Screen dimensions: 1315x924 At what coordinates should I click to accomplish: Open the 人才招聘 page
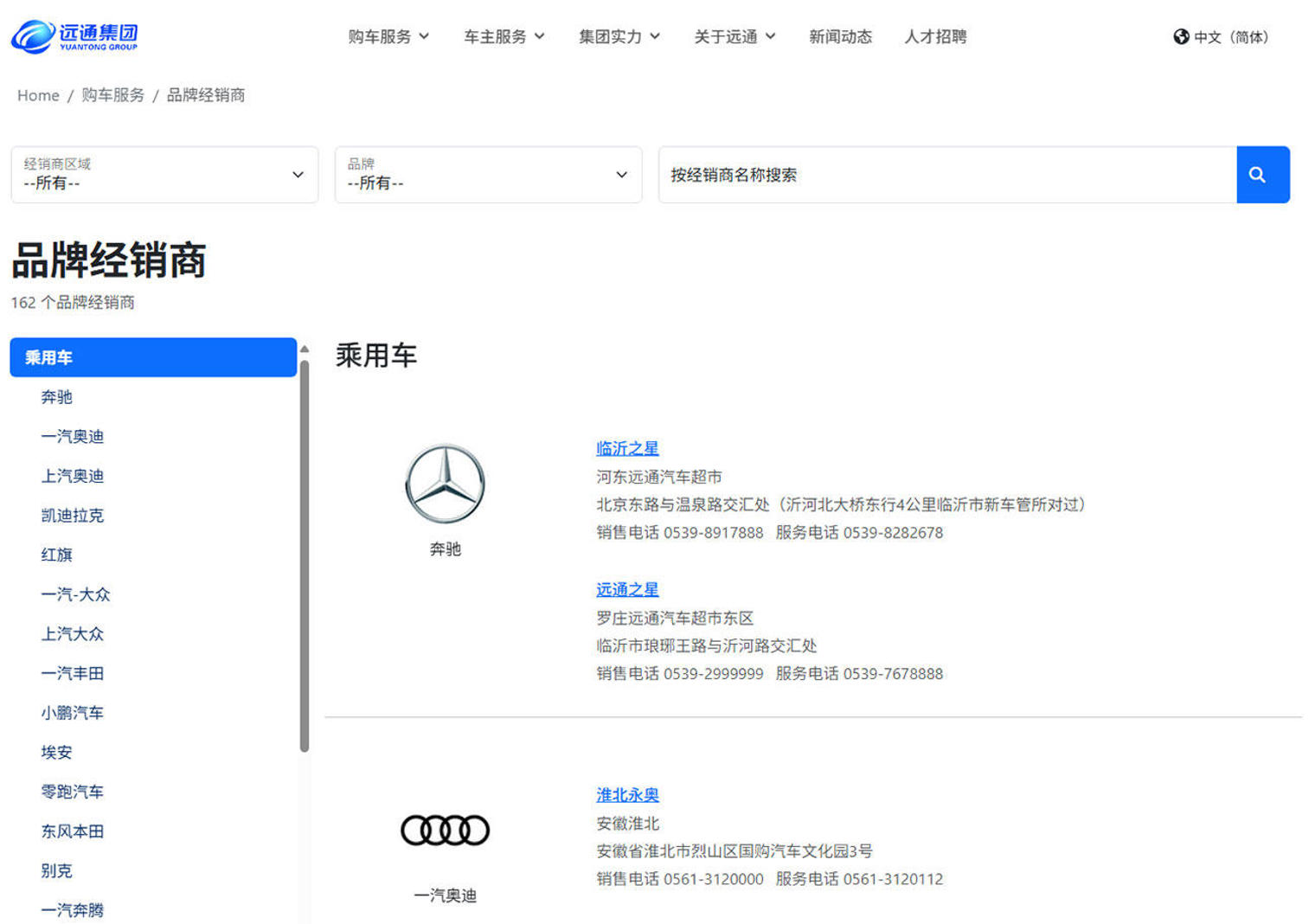(935, 36)
